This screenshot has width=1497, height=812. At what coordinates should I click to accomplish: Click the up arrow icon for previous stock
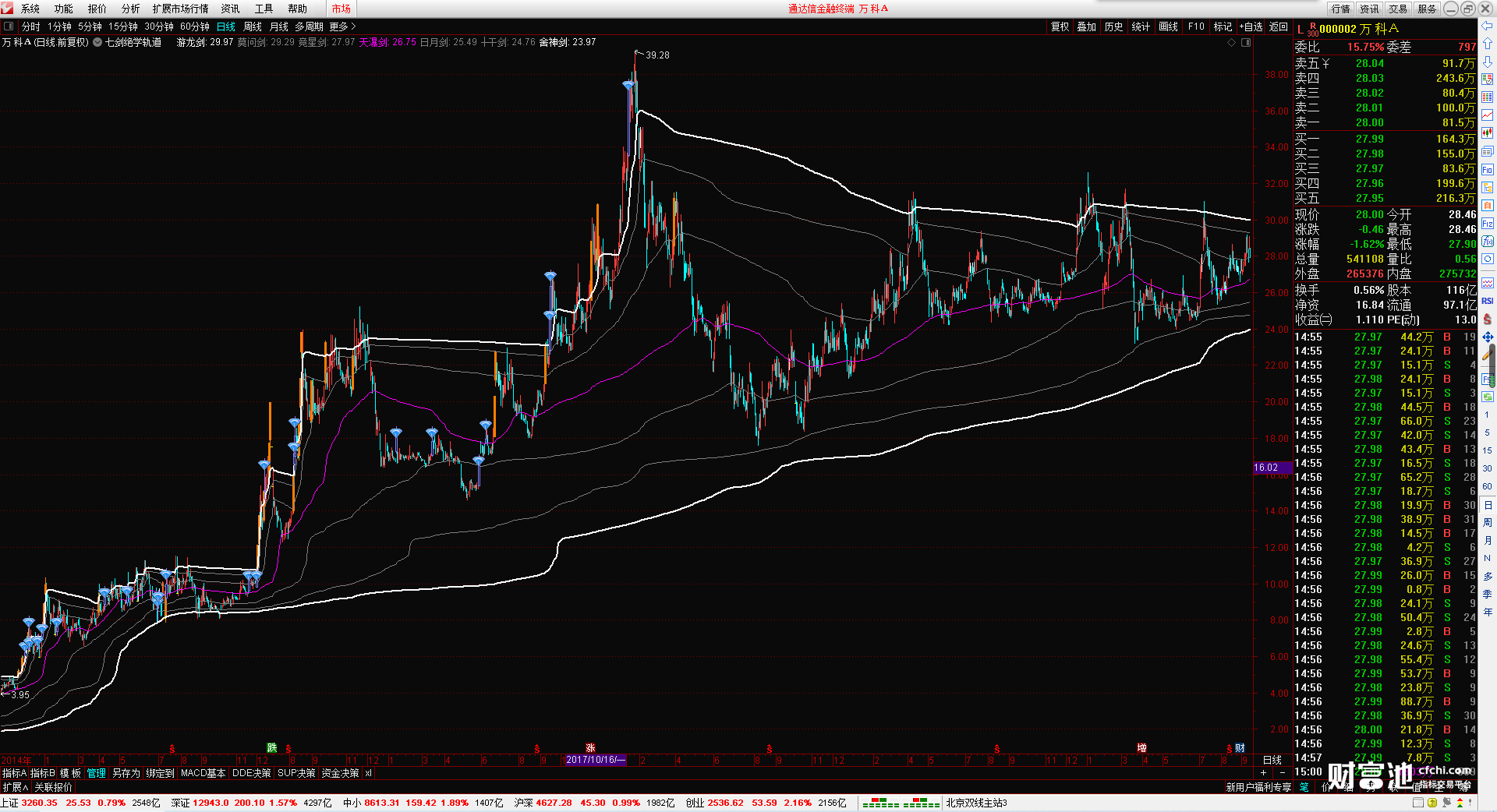click(x=1487, y=44)
